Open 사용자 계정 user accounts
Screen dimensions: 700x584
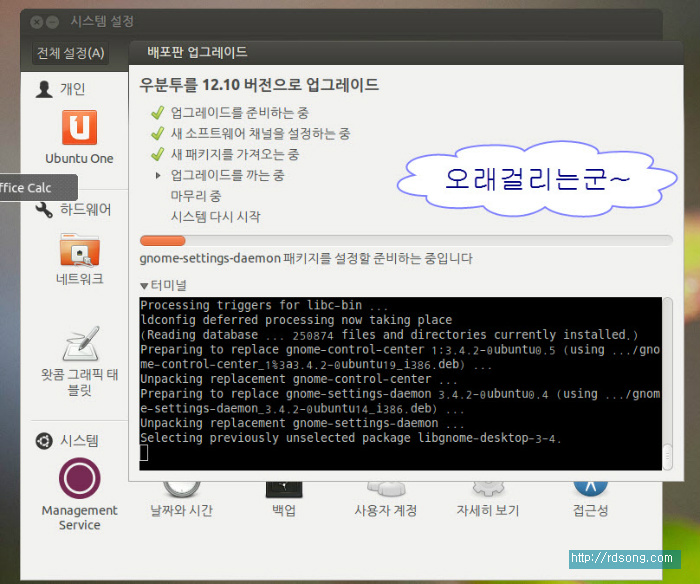coord(385,510)
